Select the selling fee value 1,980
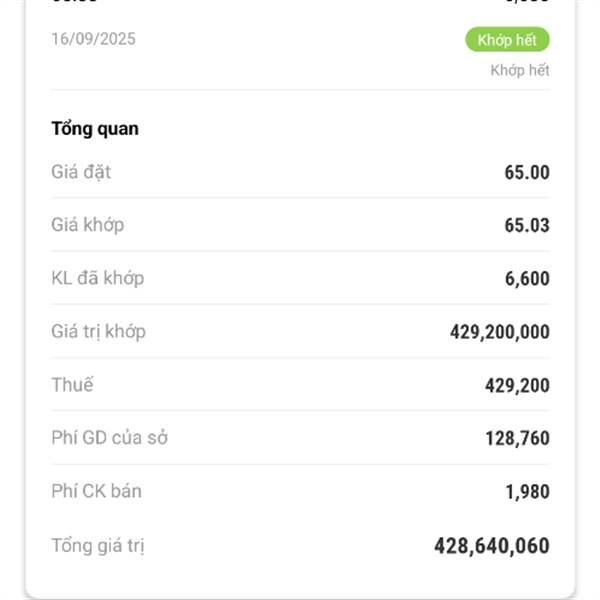The width and height of the screenshot is (600, 600). click(526, 492)
